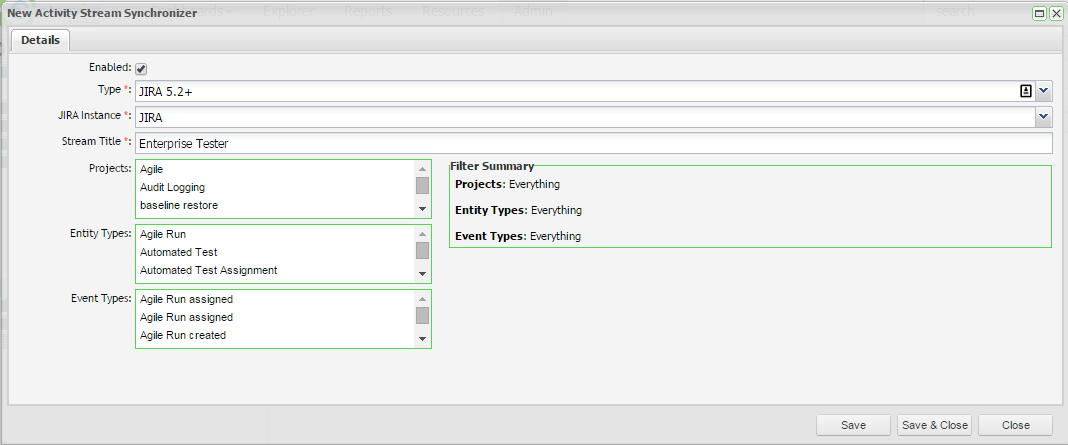Image resolution: width=1068 pixels, height=445 pixels.
Task: Uncheck the Enabled checkbox
Action: [141, 69]
